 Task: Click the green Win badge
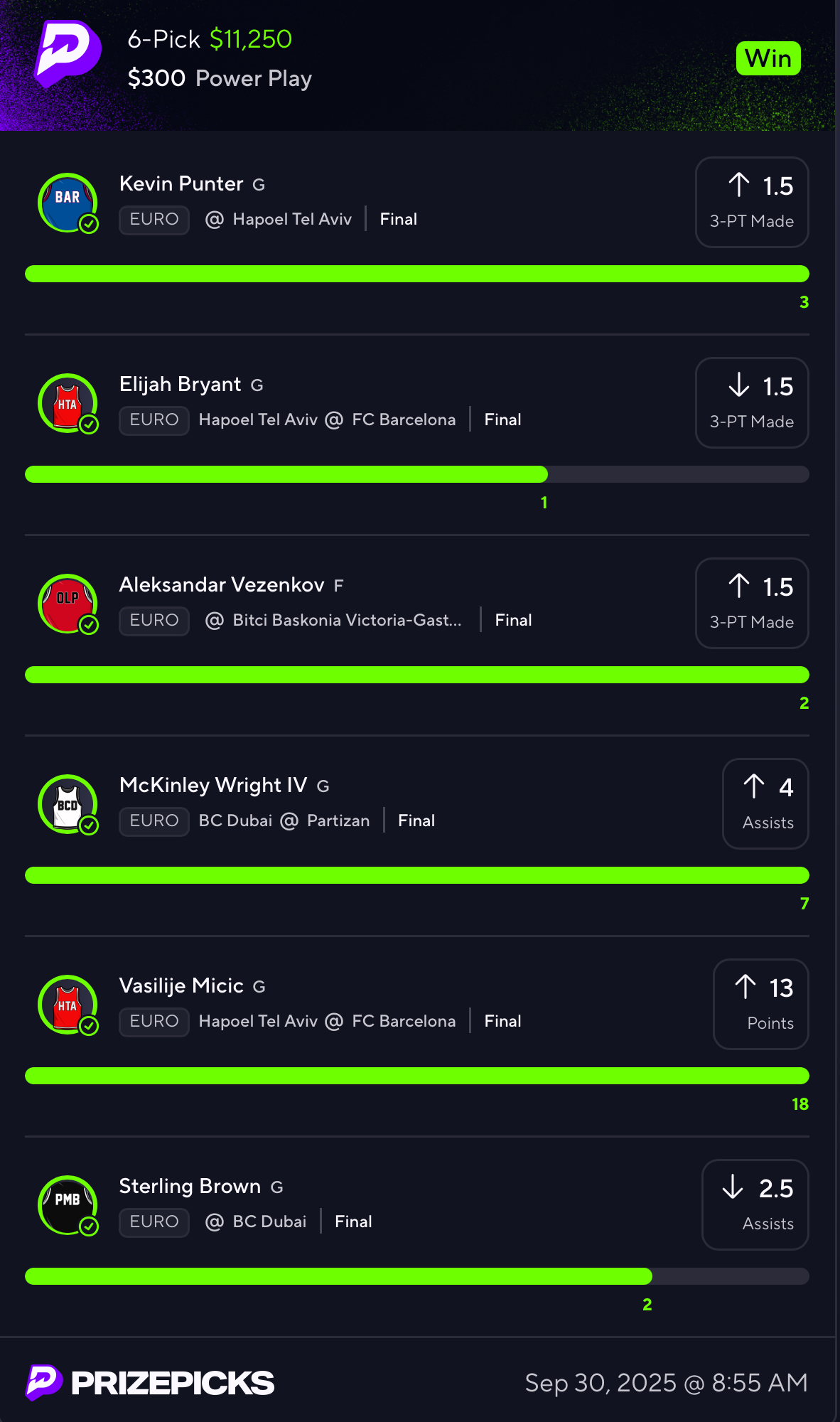tap(768, 58)
